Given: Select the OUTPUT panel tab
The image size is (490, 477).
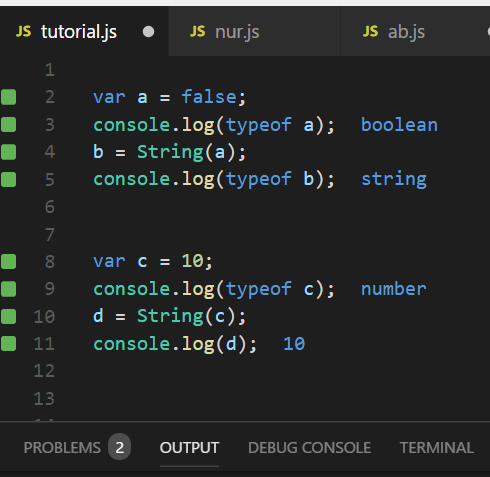Looking at the screenshot, I should (x=189, y=447).
